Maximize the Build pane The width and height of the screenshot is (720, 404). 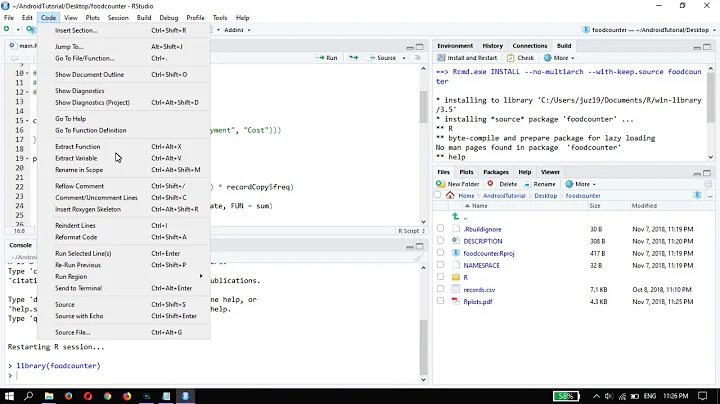click(x=707, y=47)
